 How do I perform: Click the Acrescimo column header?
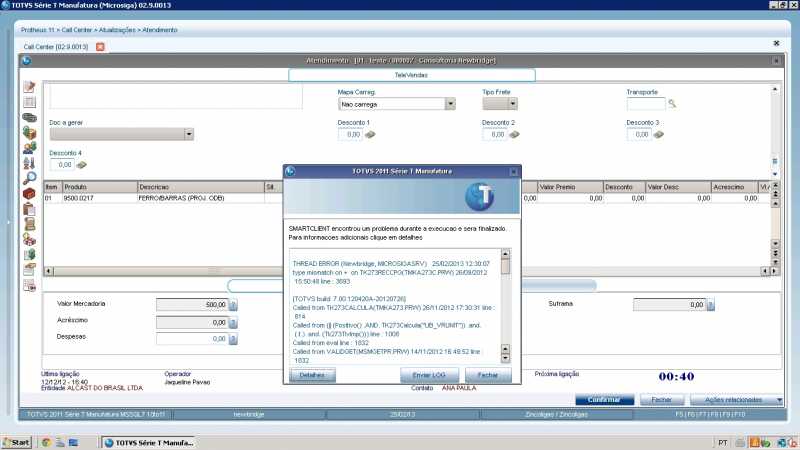point(735,187)
